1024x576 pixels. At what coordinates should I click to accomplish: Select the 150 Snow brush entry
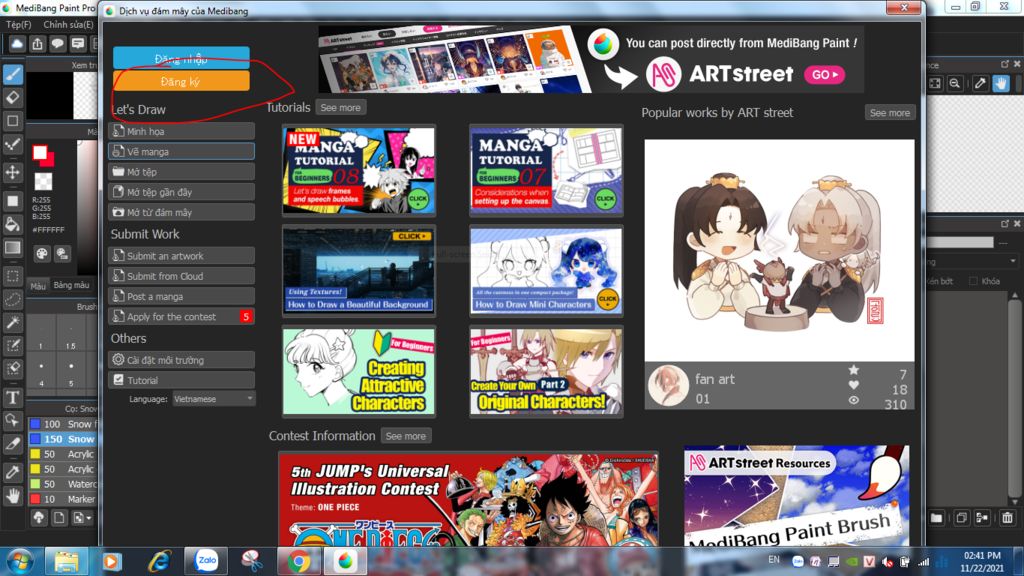63,439
